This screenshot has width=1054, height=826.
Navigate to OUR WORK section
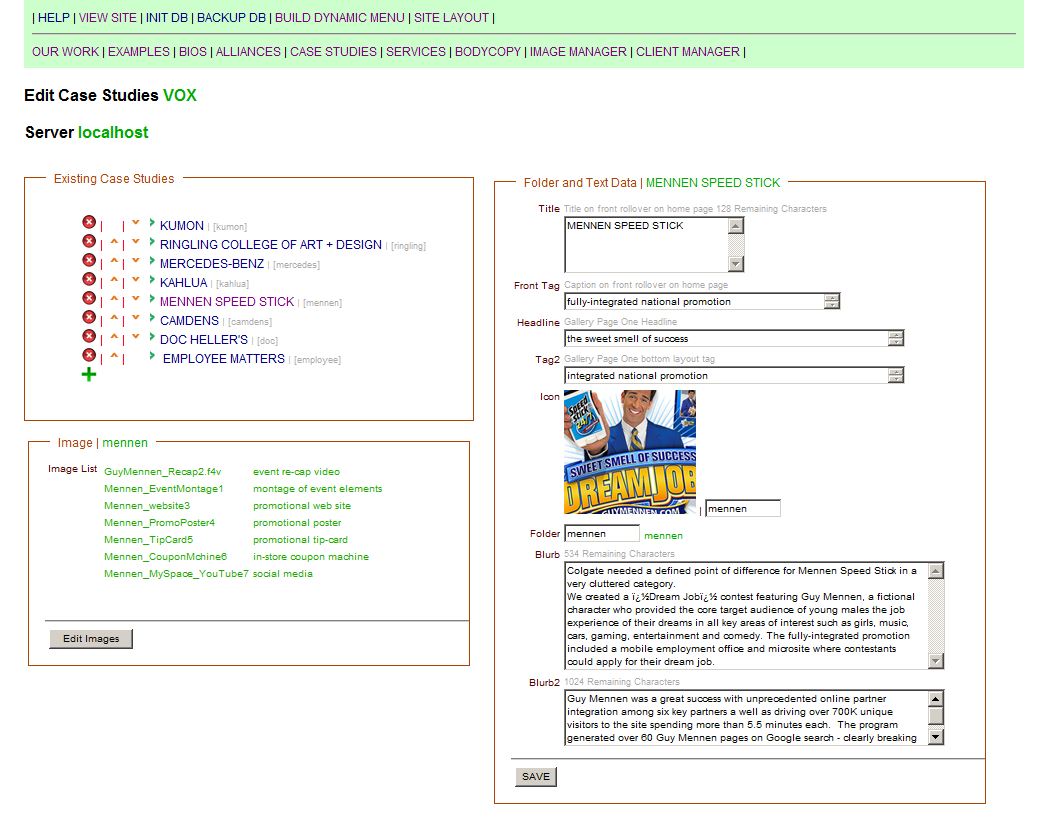tap(65, 52)
